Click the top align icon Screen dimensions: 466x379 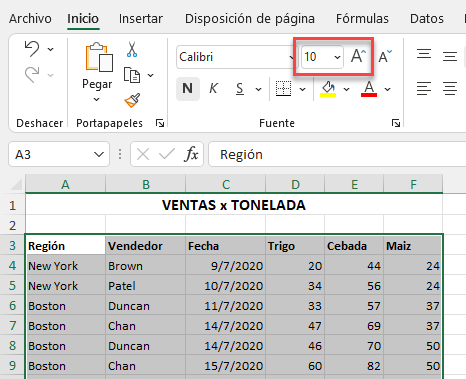[x=424, y=55]
